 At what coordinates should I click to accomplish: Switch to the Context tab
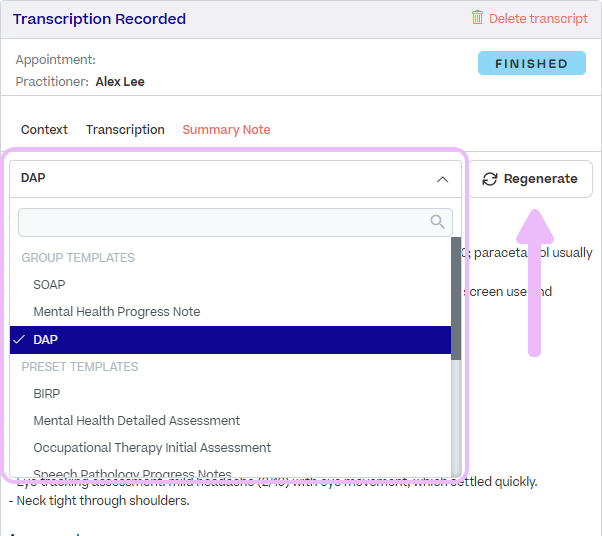44,130
